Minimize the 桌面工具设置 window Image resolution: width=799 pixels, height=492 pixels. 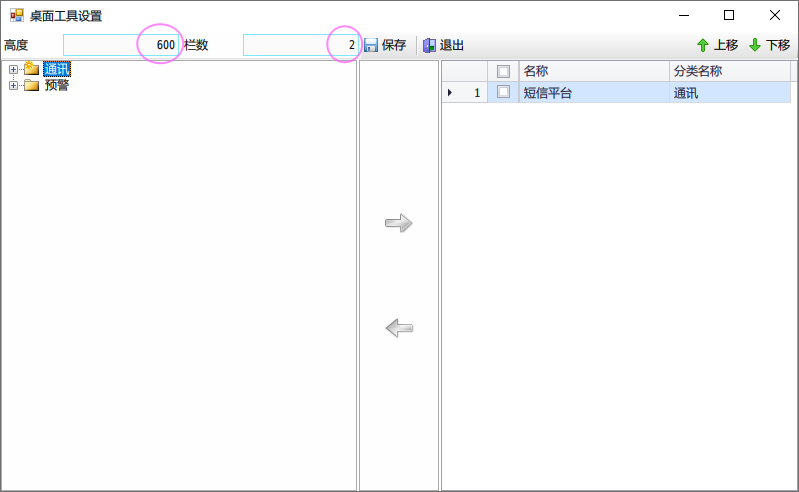[684, 15]
